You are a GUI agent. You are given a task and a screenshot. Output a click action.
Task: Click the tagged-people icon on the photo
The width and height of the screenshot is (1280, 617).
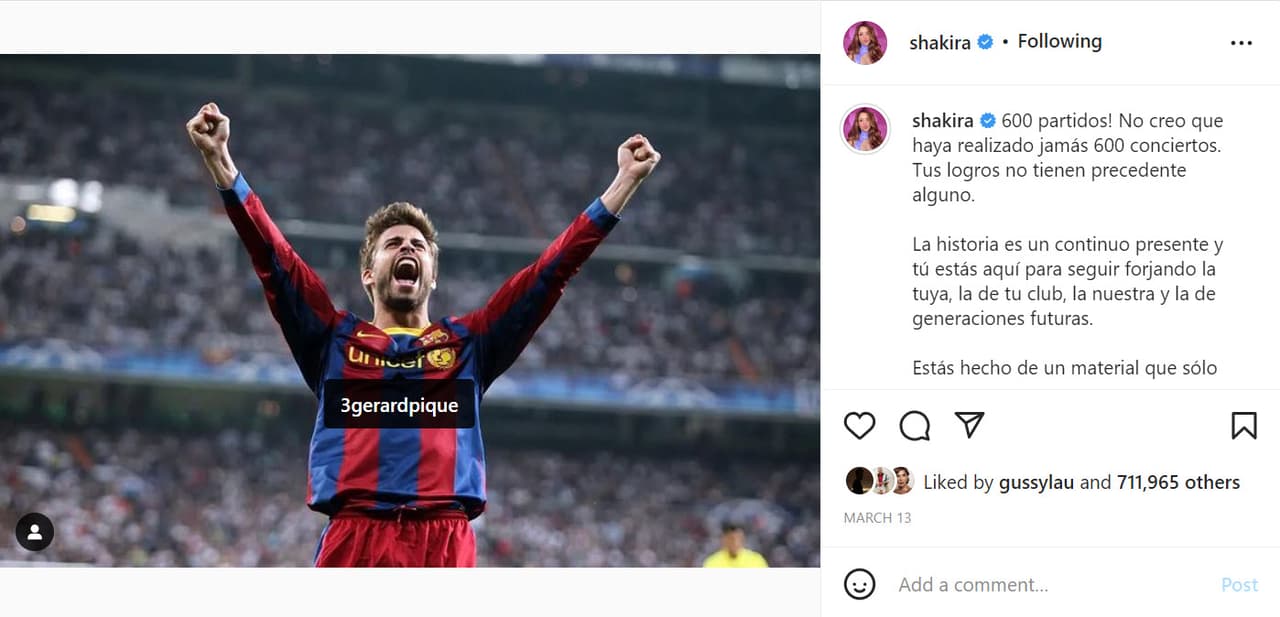coord(35,532)
